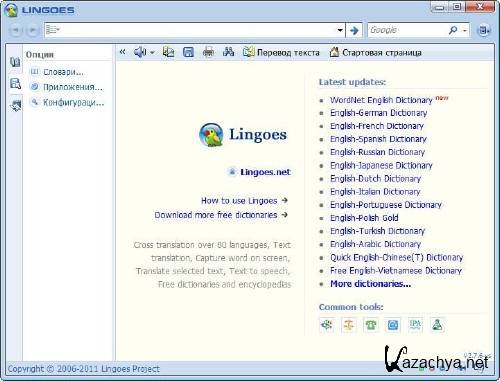Open the index list sidebar tab
Image resolution: width=500 pixels, height=381 pixels.
point(15,83)
